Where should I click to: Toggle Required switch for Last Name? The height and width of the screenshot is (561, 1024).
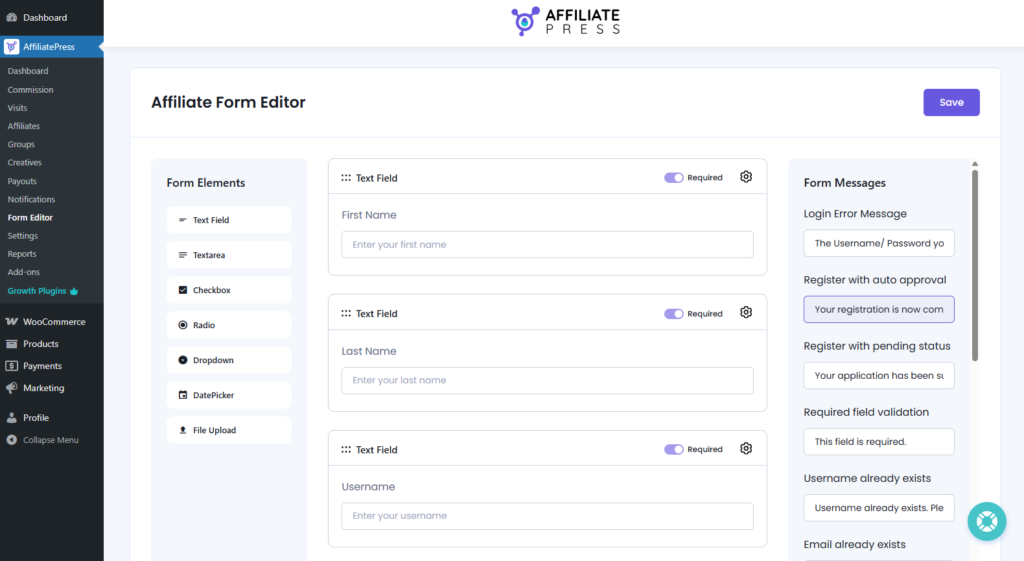click(x=673, y=313)
